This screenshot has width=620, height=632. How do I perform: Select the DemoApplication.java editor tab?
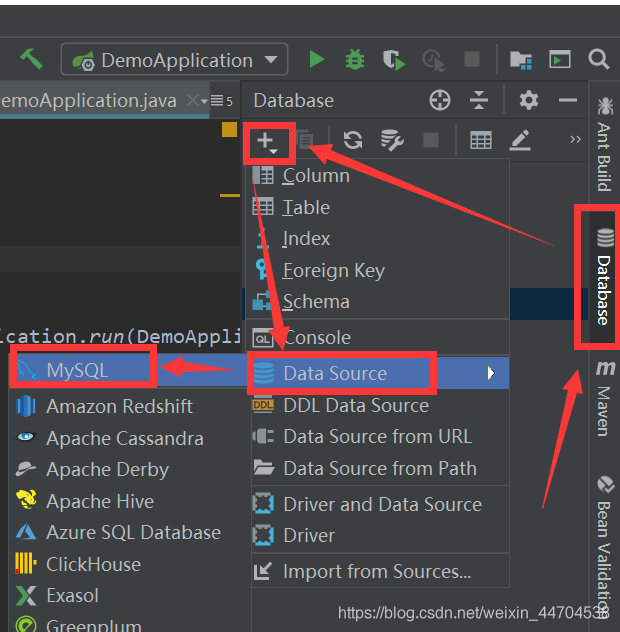(x=89, y=101)
